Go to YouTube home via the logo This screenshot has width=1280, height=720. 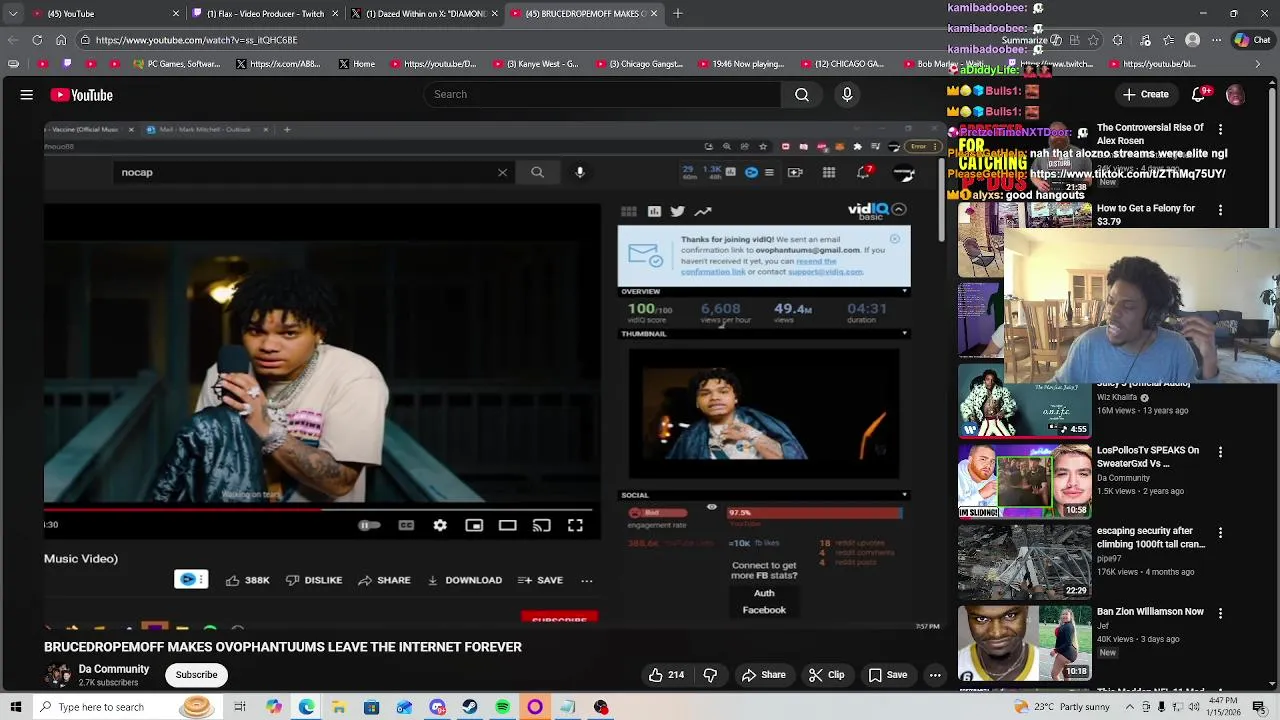coord(82,95)
